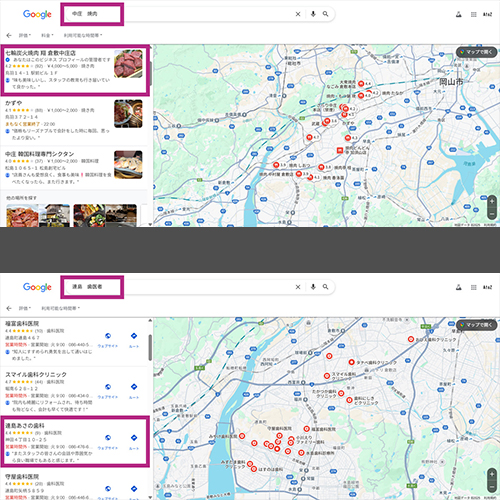Click the magnifier icon in 中庄 焼肉 search bar

(x=326, y=14)
